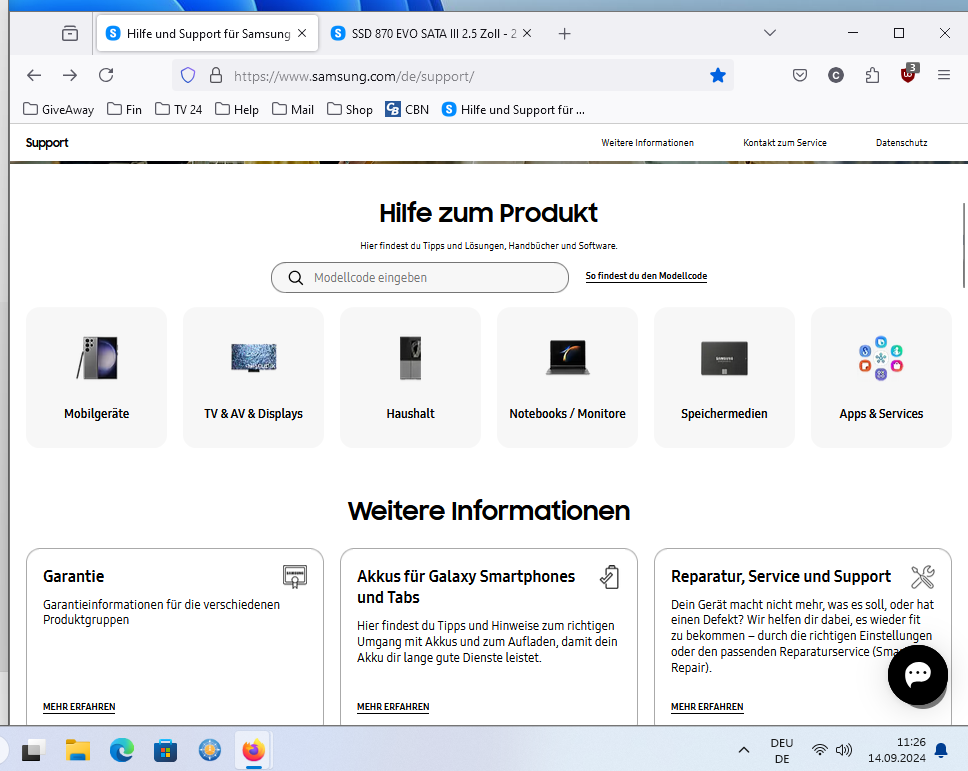This screenshot has height=771, width=968.
Task: Click the tools icon on Reparatur card
Action: [923, 577]
